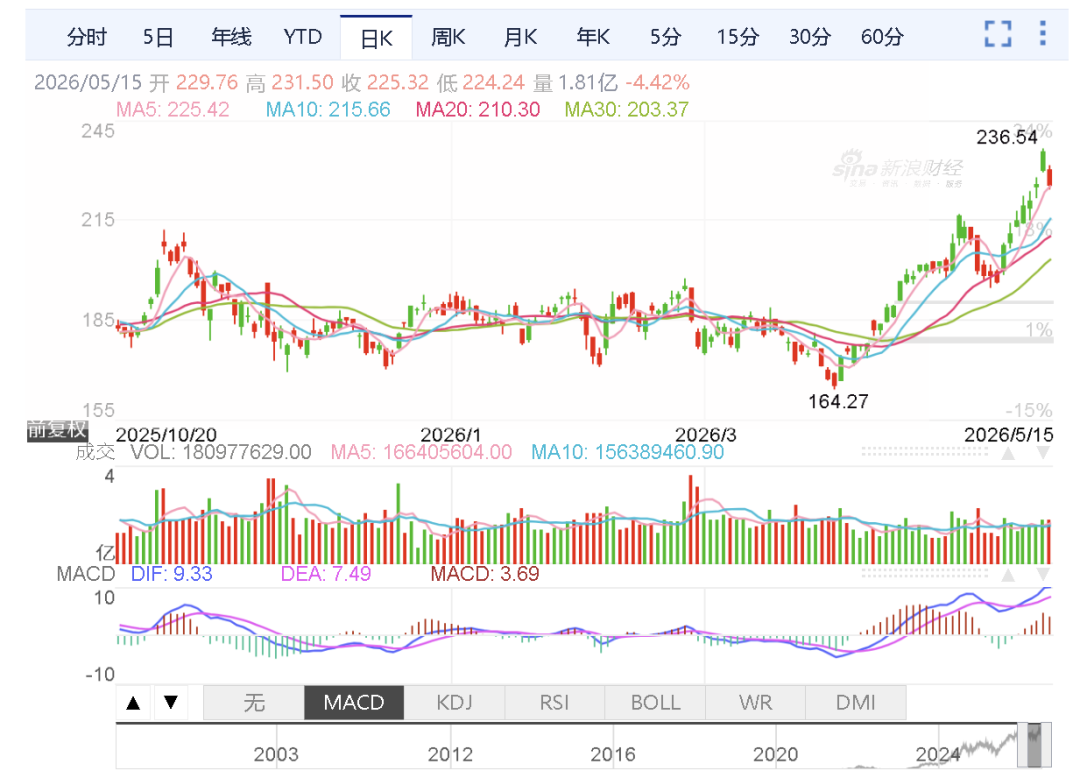Select 无 to disable the indicator

(x=253, y=703)
